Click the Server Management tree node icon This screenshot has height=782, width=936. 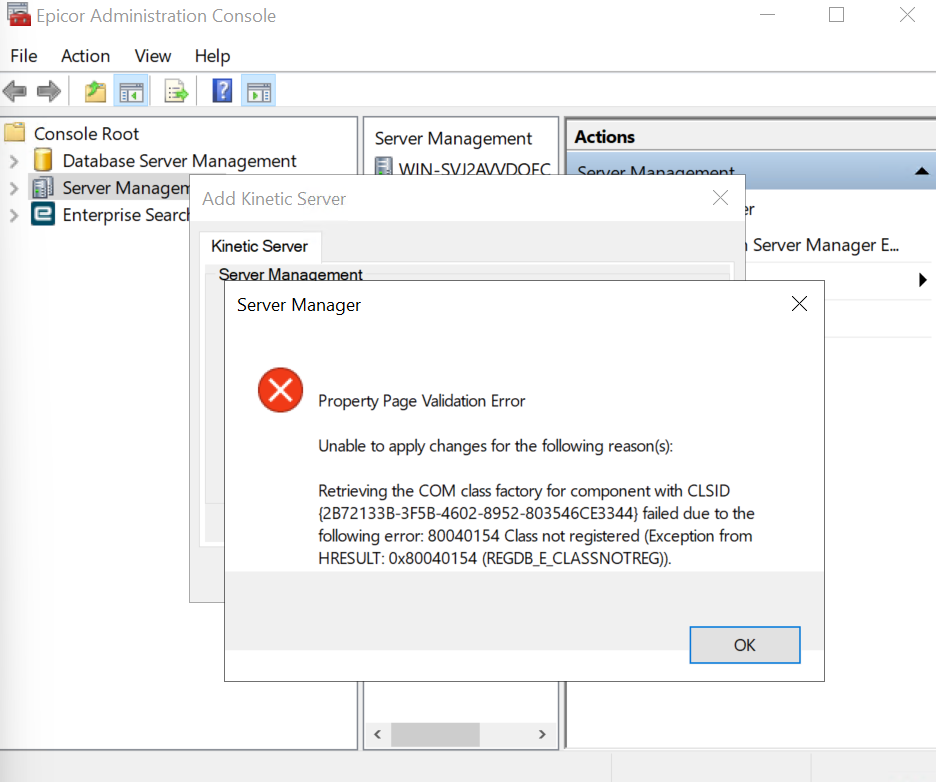(42, 187)
